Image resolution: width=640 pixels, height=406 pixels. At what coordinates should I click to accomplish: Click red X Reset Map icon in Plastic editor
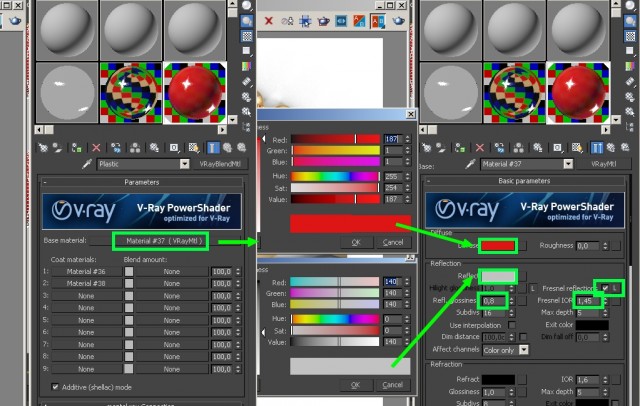[96, 148]
